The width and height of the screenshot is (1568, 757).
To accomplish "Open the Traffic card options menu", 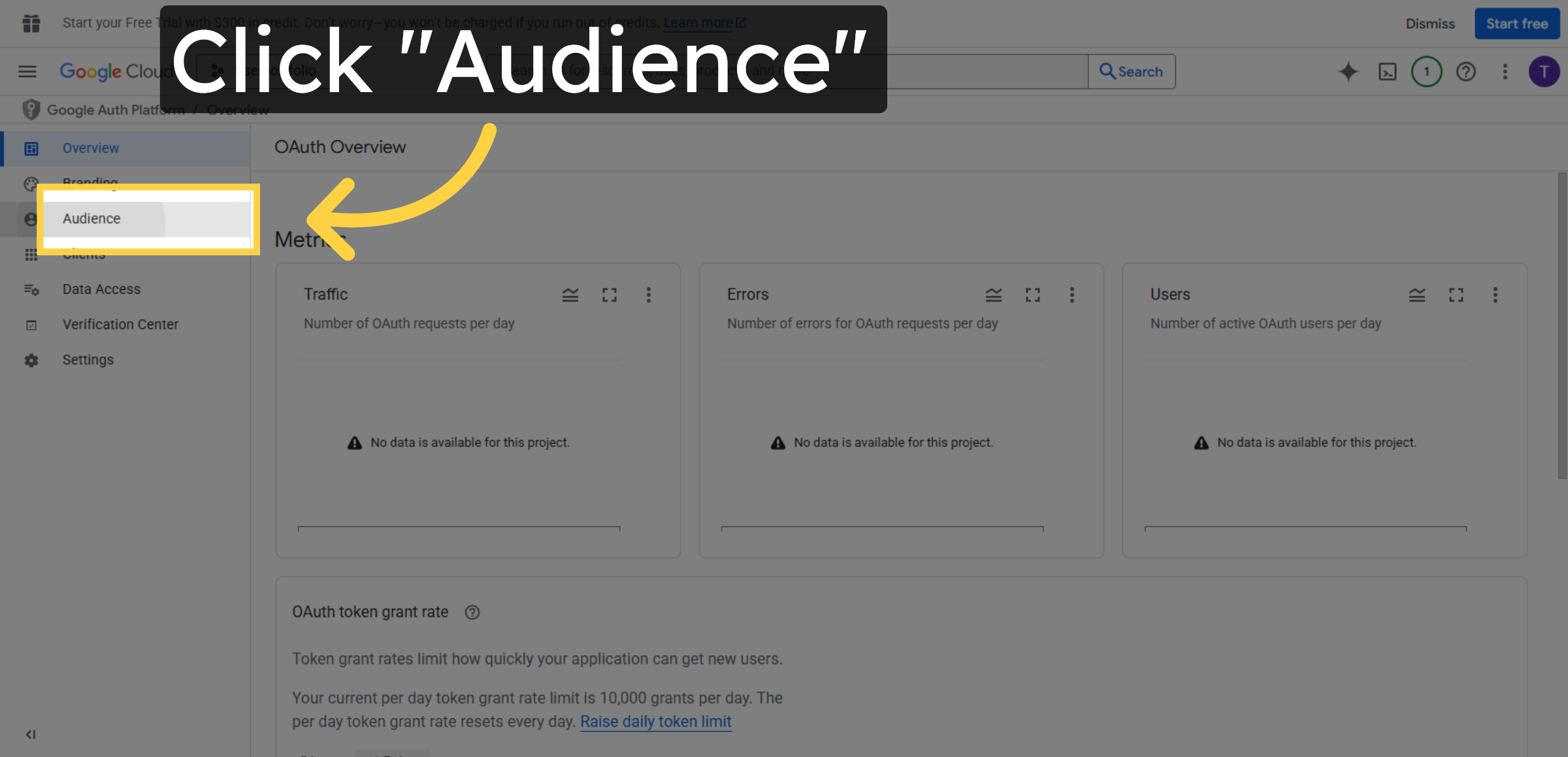I will point(649,295).
